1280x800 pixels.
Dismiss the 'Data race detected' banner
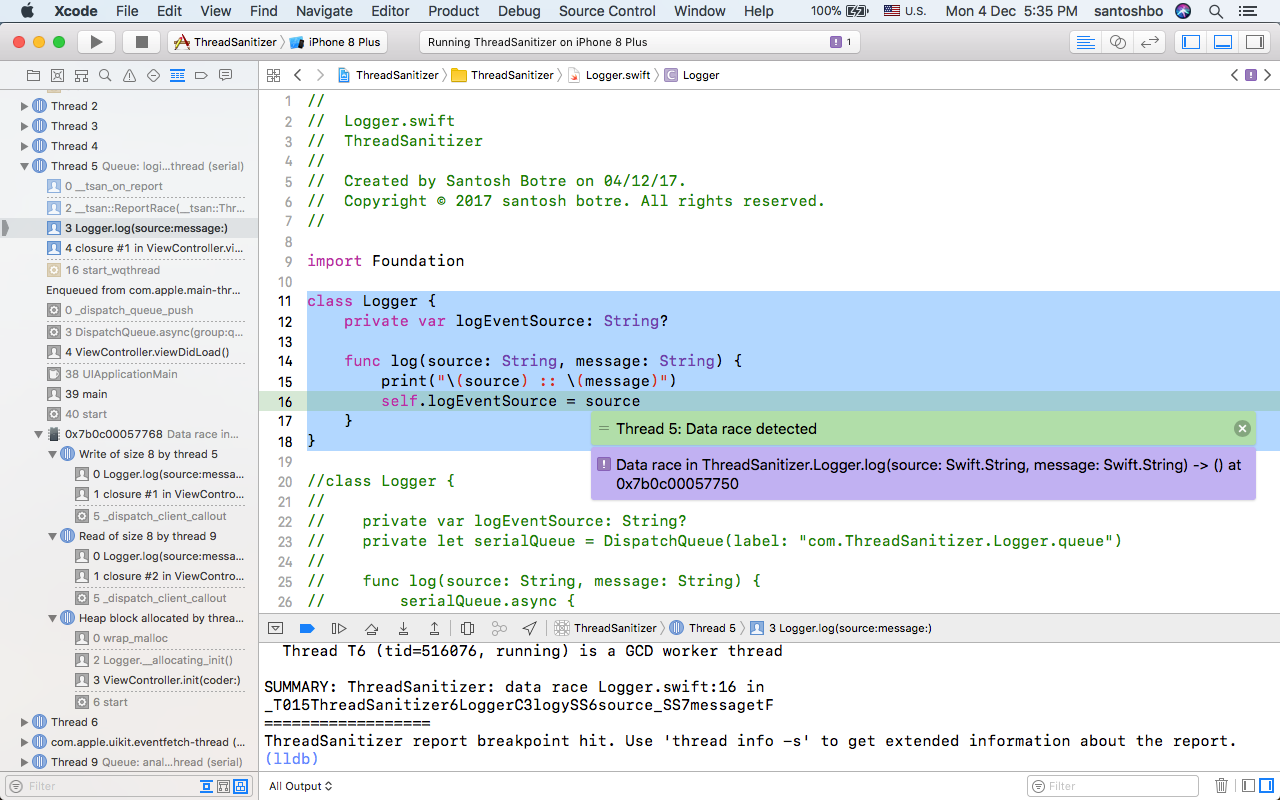1242,428
